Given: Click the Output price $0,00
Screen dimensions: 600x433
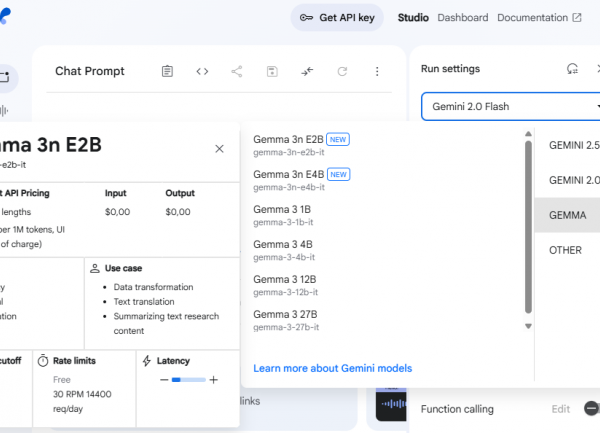Looking at the screenshot, I should [178, 212].
